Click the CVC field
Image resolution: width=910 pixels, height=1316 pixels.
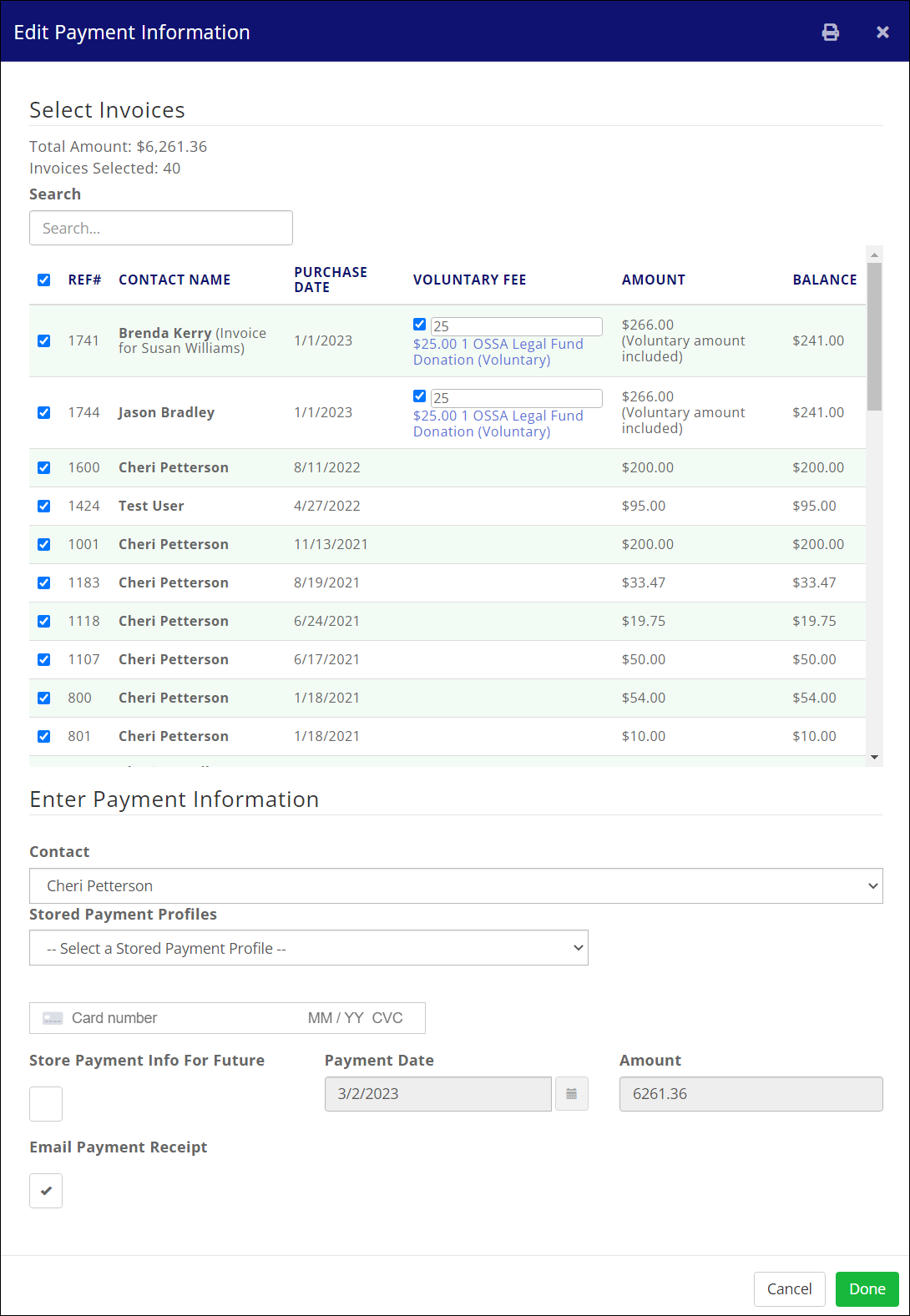387,1018
